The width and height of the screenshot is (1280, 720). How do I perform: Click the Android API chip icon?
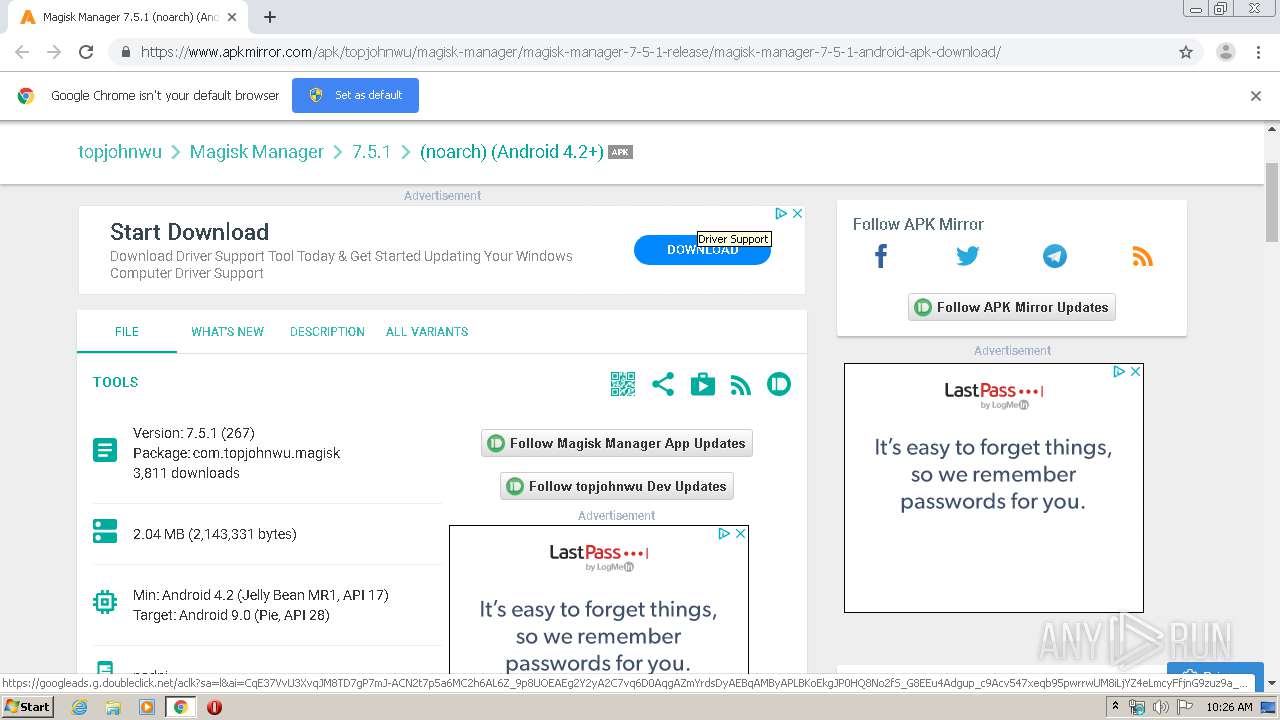(x=105, y=602)
